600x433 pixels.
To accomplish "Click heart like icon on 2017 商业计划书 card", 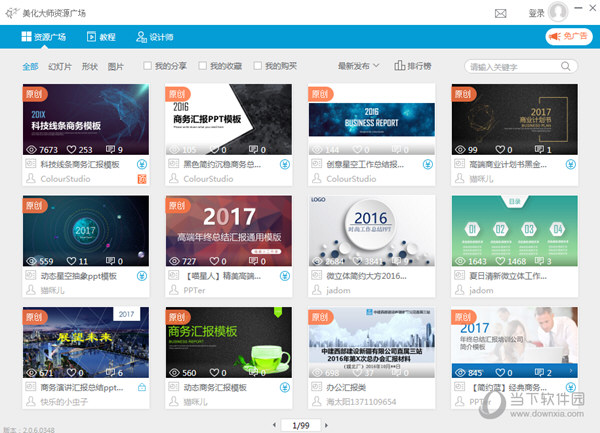I will pyautogui.click(x=500, y=149).
